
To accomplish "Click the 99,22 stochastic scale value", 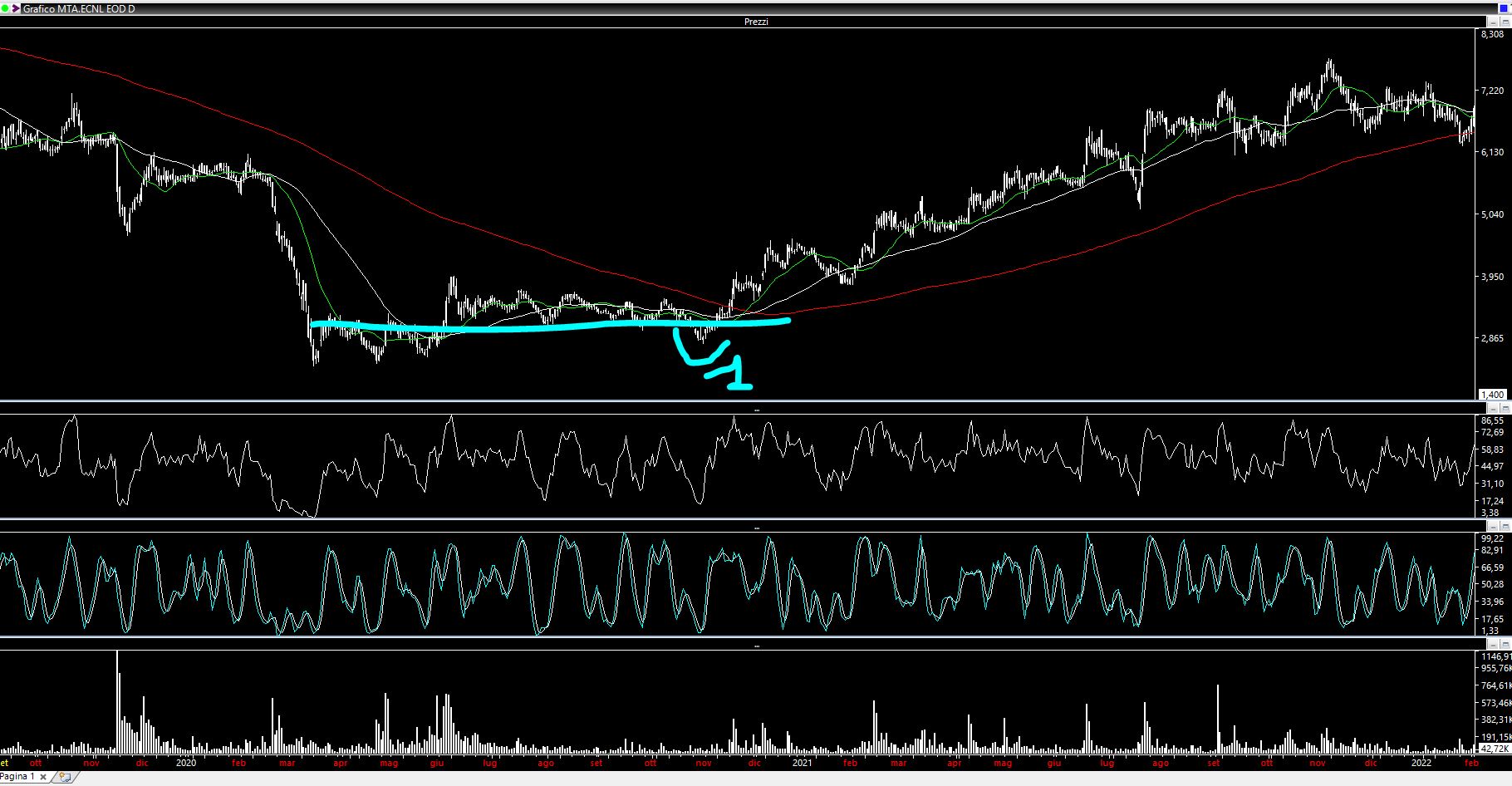I will (1492, 538).
